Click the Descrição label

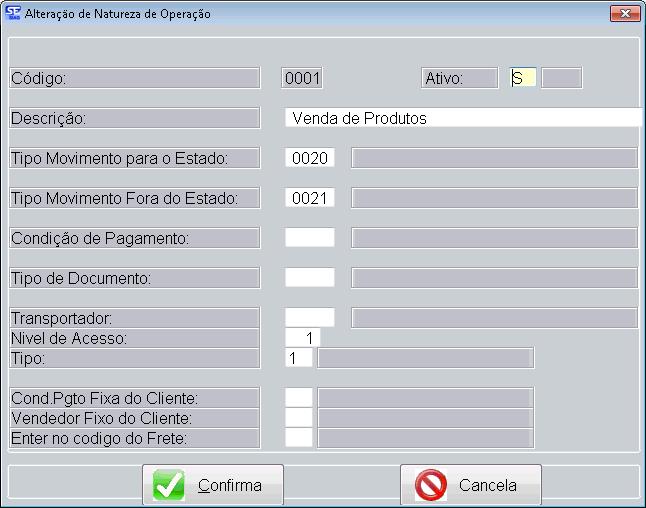point(133,118)
